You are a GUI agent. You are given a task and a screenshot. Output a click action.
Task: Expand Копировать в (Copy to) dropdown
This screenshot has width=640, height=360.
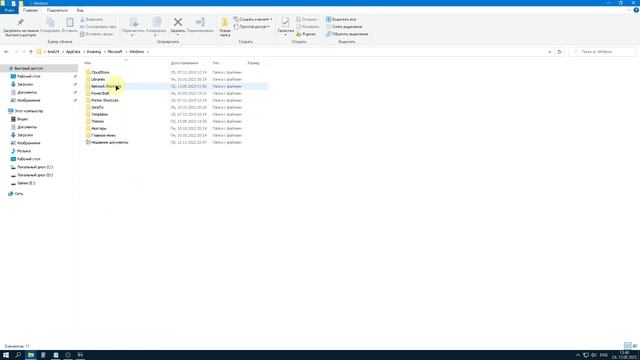[156, 35]
